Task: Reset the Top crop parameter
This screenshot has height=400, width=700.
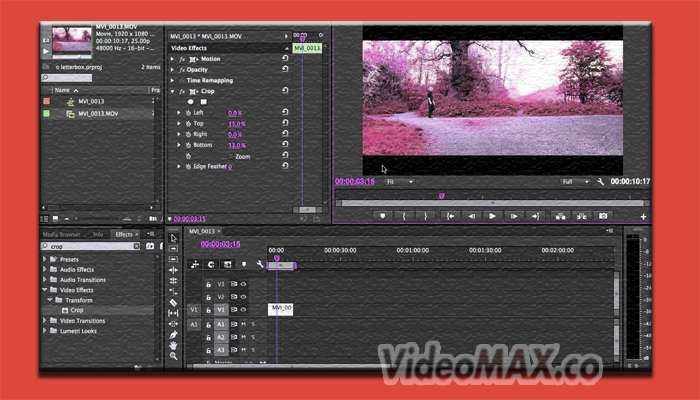Action: coord(285,123)
